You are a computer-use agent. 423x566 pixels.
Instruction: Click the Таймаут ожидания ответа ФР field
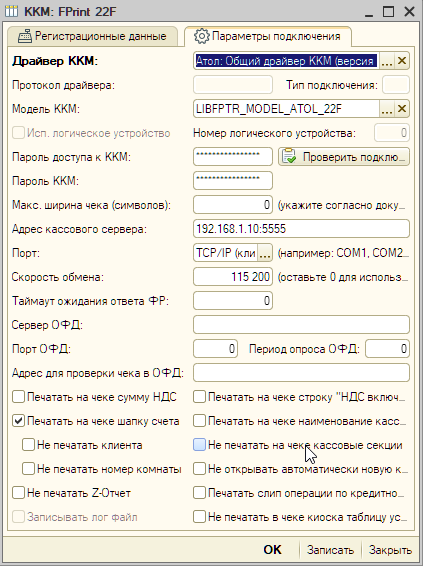click(233, 301)
